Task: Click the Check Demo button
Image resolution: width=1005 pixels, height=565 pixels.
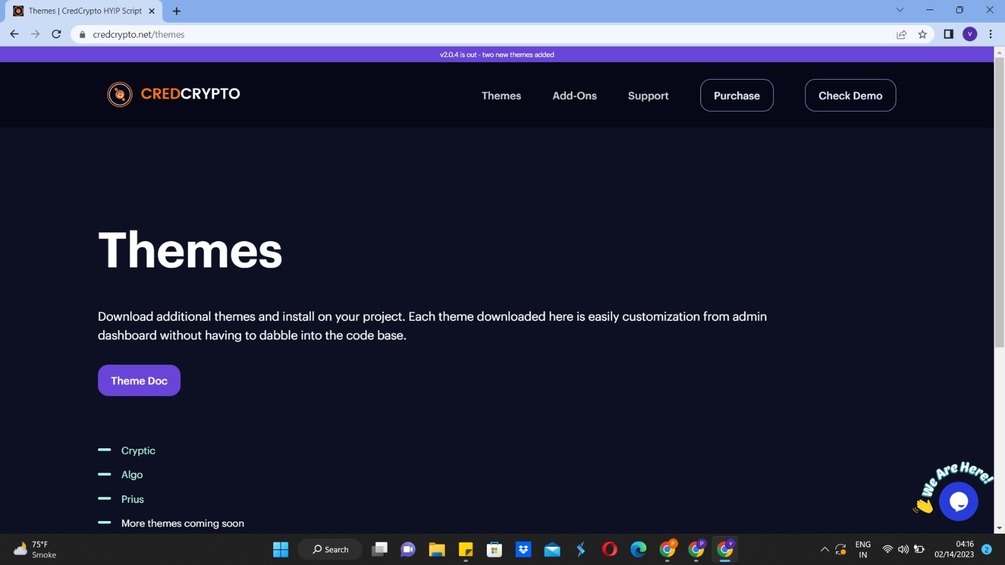Action: click(x=850, y=95)
